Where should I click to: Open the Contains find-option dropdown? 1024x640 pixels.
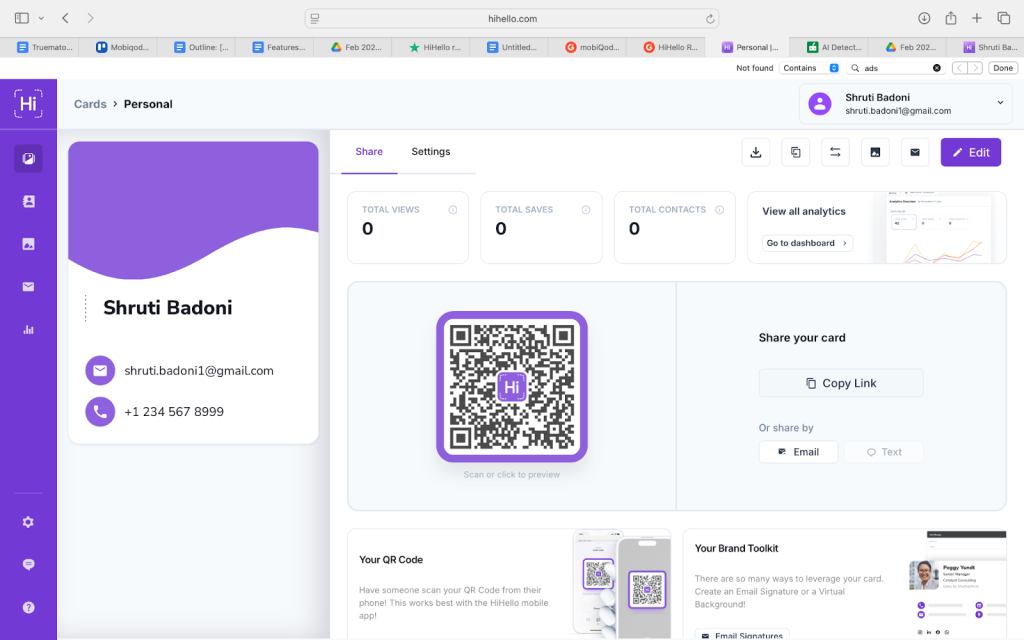(810, 68)
